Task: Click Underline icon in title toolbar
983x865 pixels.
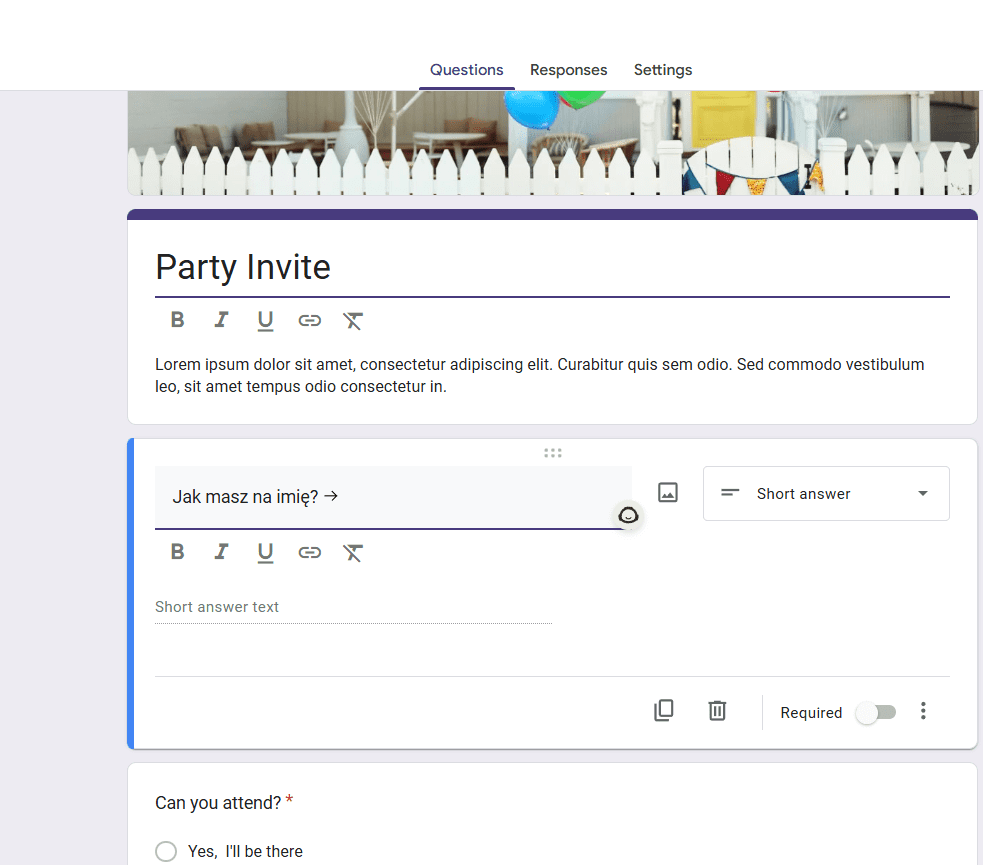Action: click(265, 320)
